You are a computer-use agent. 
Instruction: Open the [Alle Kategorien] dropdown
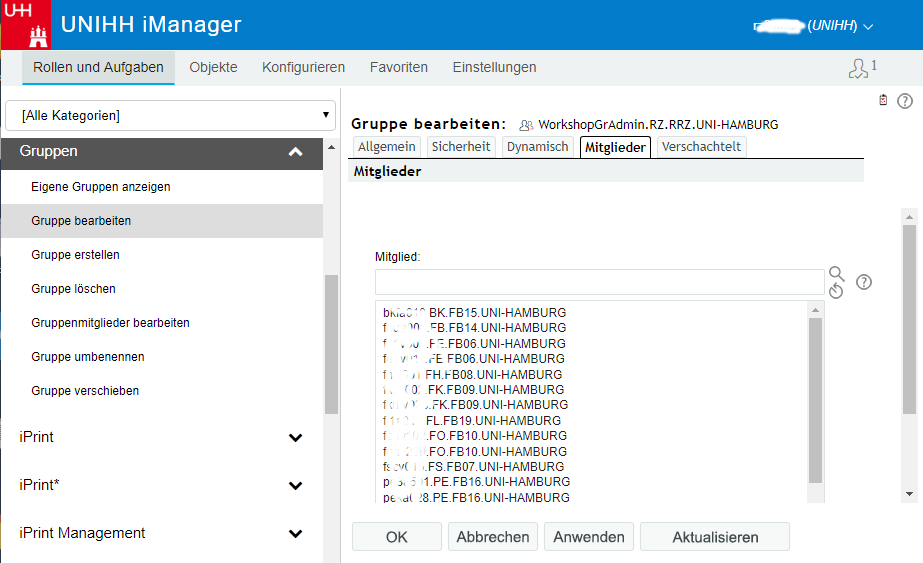[x=170, y=115]
